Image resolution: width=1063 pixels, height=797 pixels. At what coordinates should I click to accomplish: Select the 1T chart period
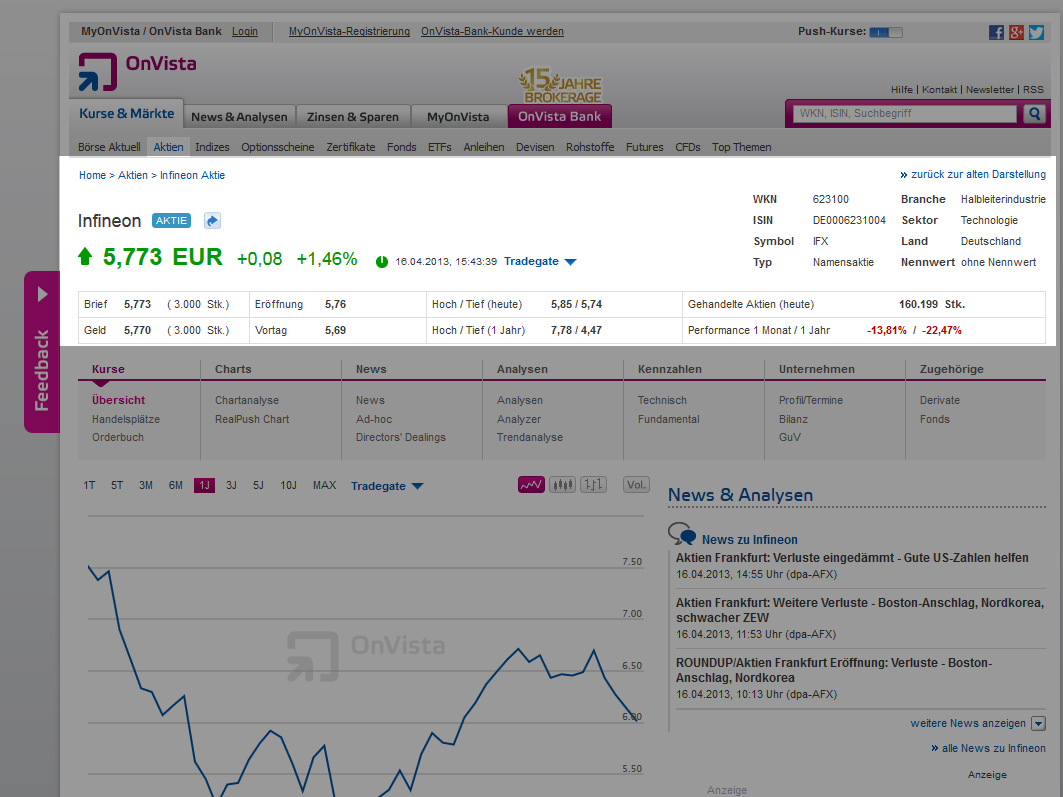[89, 485]
